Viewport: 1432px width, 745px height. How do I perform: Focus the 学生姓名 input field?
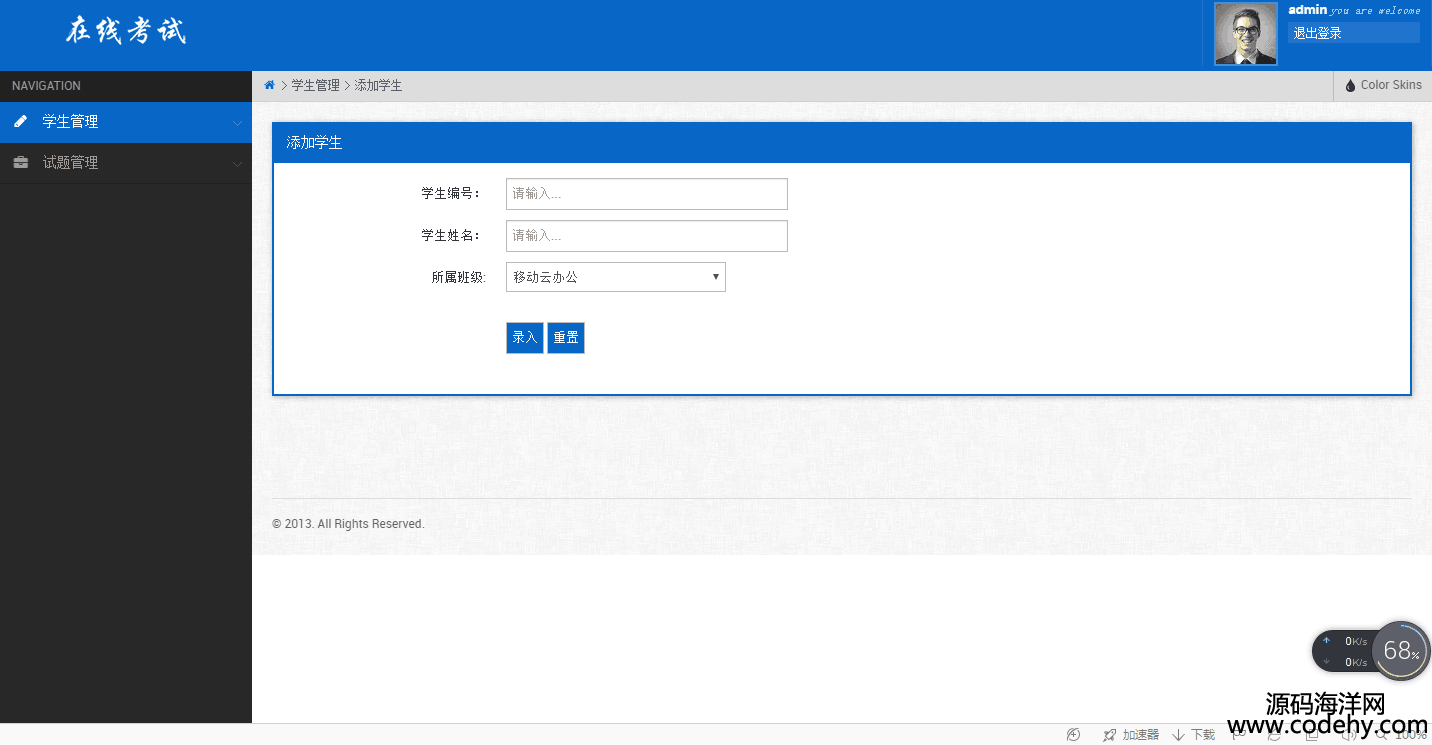pos(647,236)
